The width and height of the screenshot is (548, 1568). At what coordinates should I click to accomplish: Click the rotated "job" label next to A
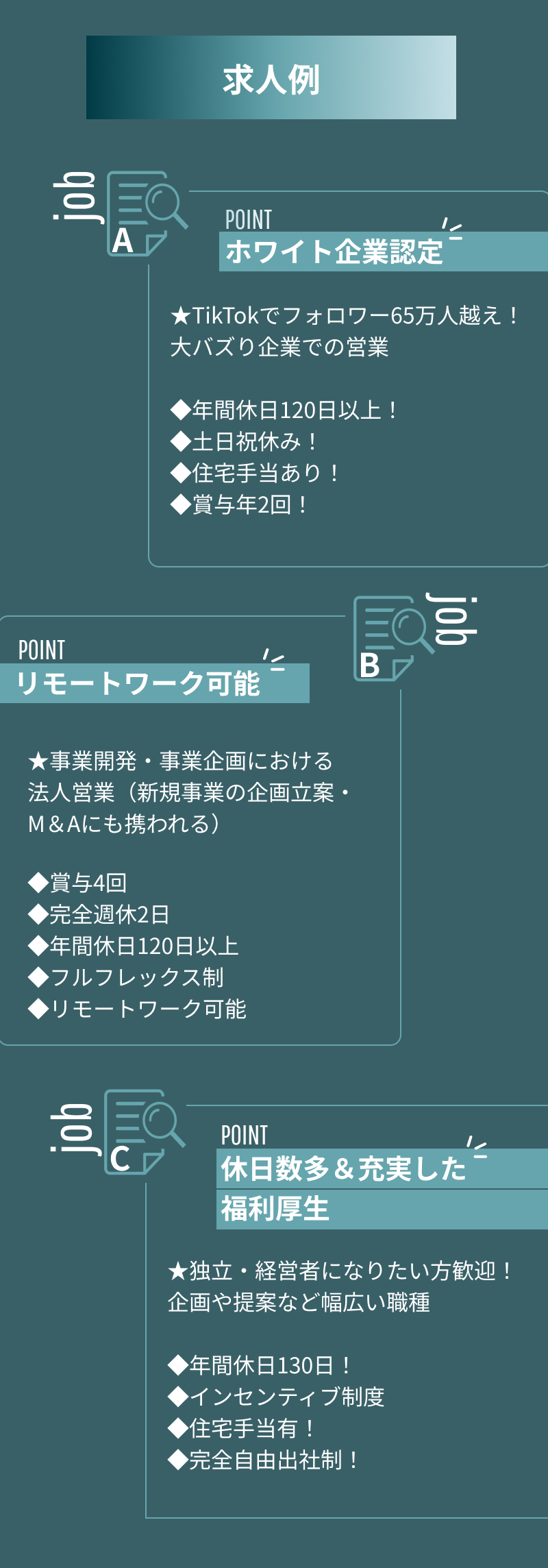[x=75, y=197]
